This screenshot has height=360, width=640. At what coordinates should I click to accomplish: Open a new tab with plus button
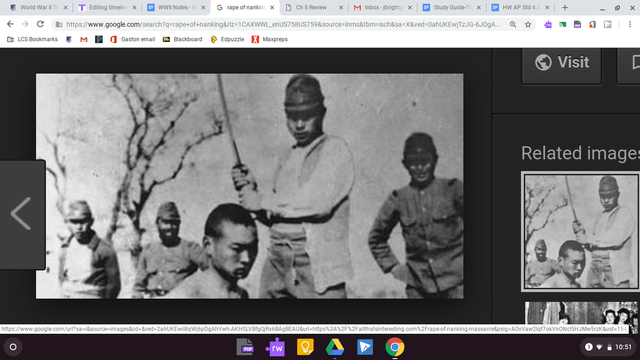point(565,7)
